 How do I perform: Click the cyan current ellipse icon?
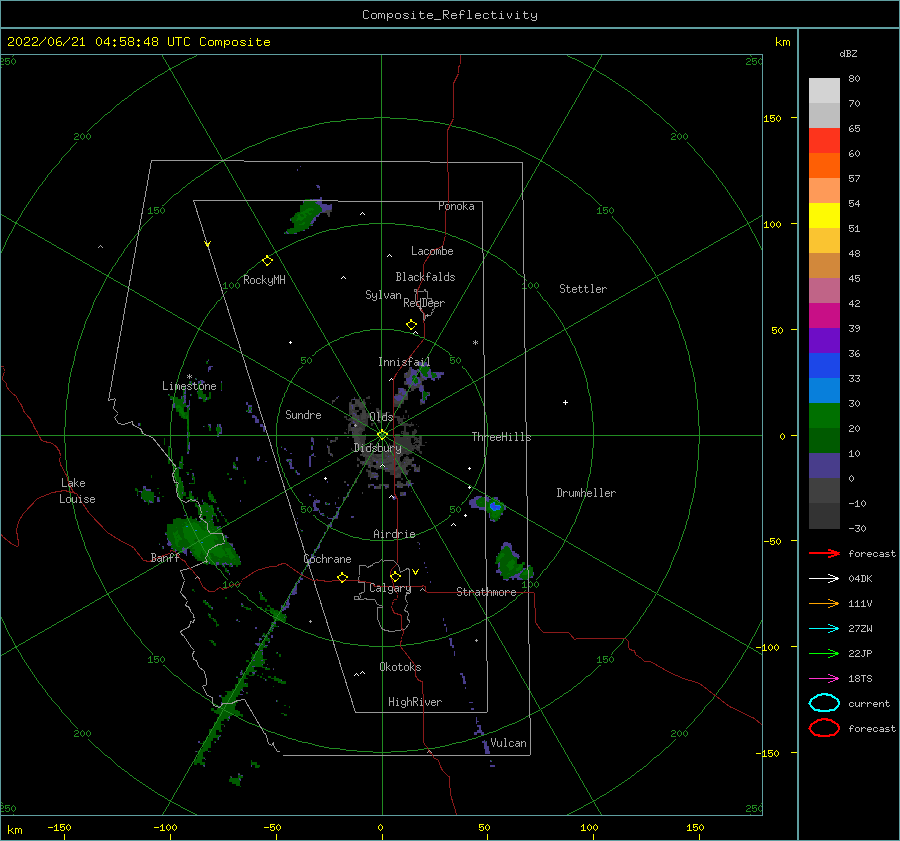(824, 703)
